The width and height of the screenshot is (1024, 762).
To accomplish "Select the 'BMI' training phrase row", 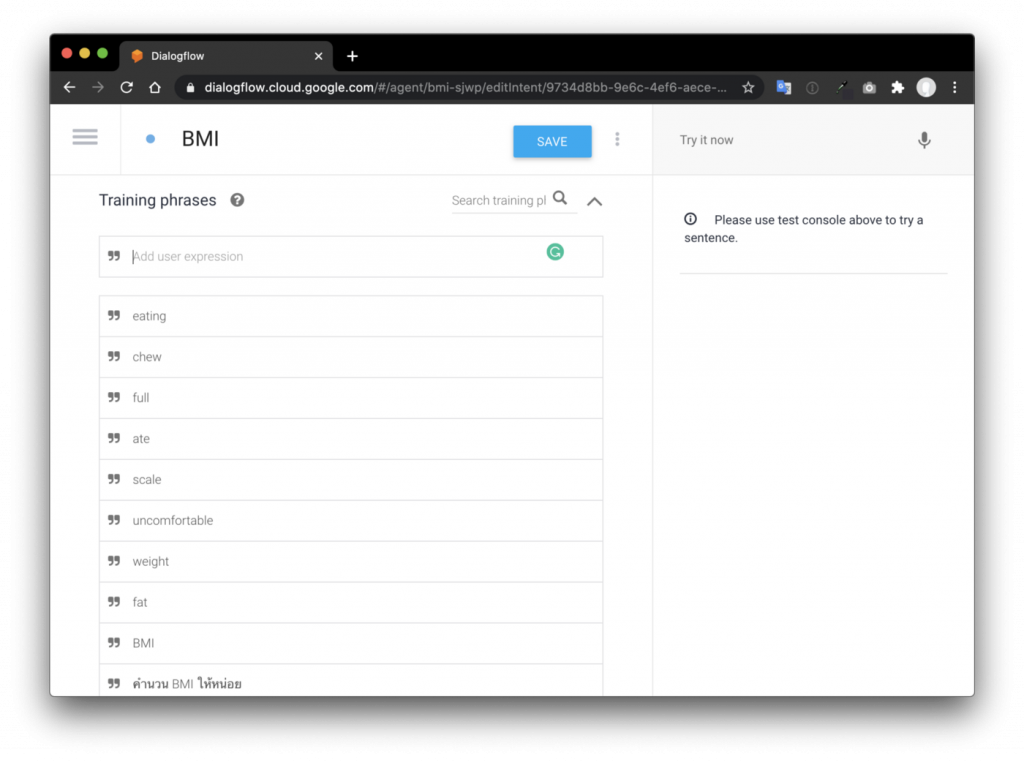I will 351,643.
